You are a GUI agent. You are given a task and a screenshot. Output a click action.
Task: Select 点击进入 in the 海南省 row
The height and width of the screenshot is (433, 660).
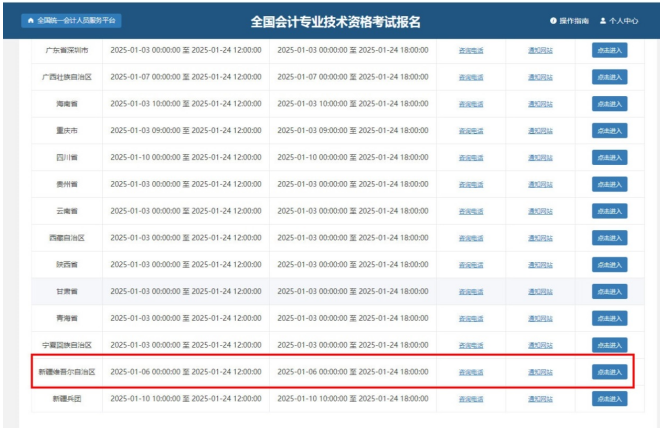609,103
